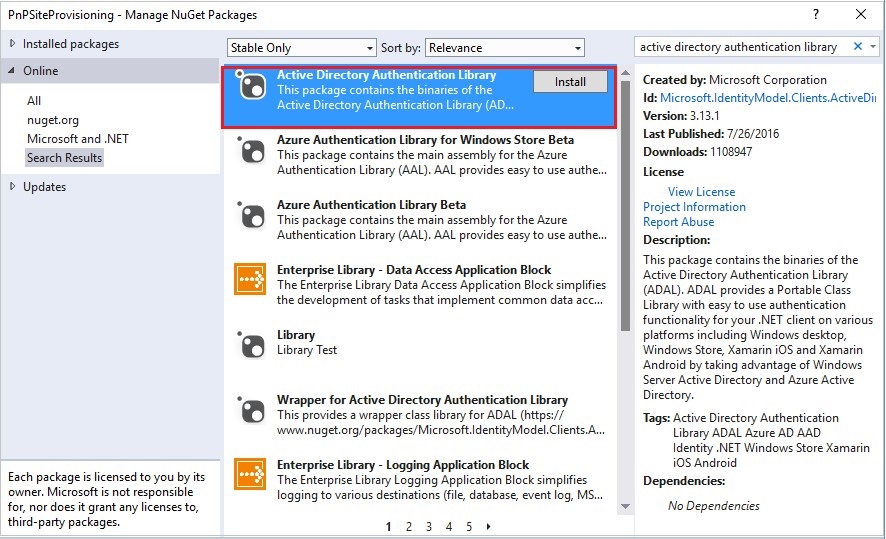Select Enterprise Library - Logging Application Block title
The width and height of the screenshot is (886, 539).
pyautogui.click(x=403, y=464)
